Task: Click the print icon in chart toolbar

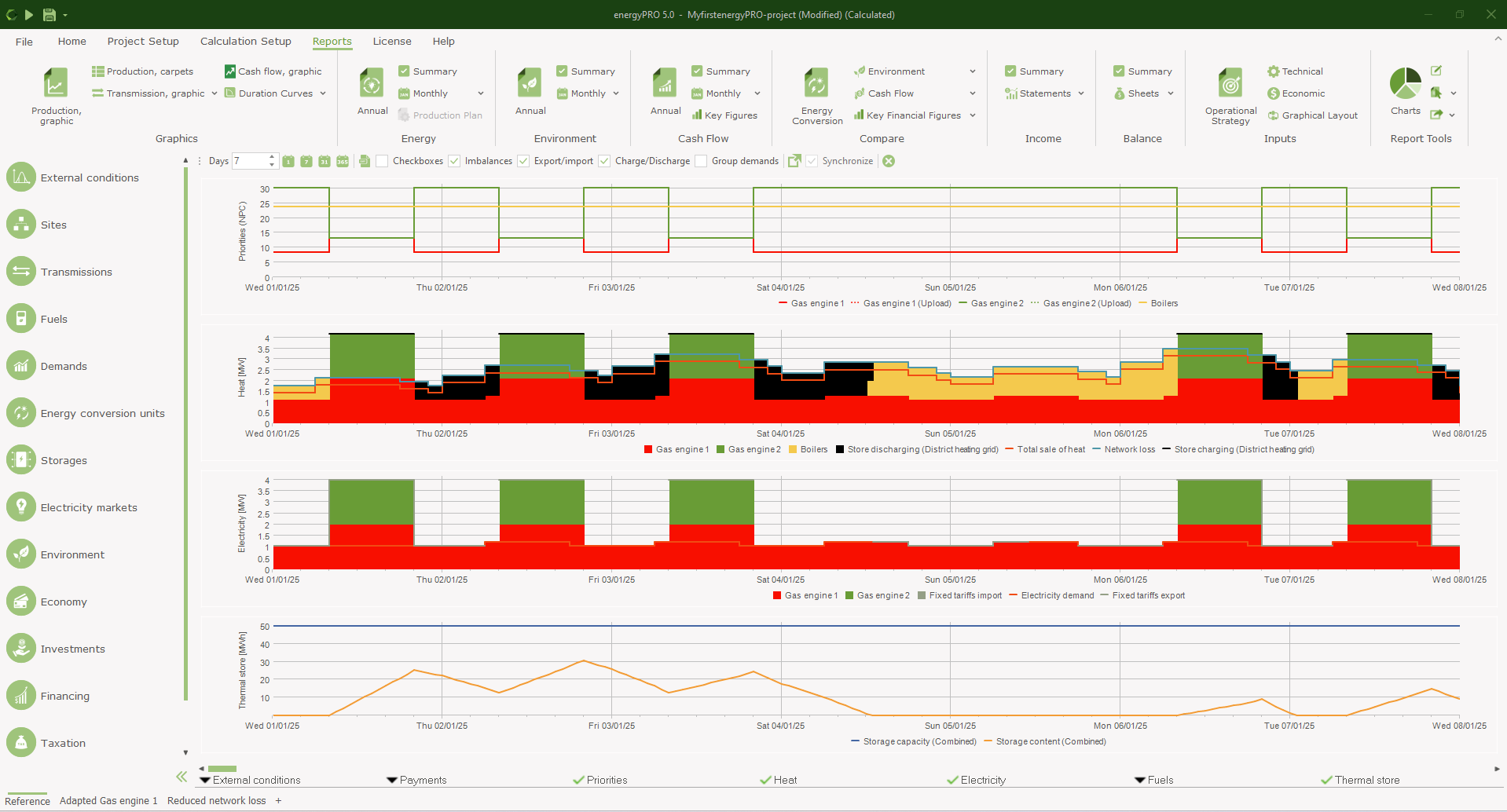Action: 365,161
